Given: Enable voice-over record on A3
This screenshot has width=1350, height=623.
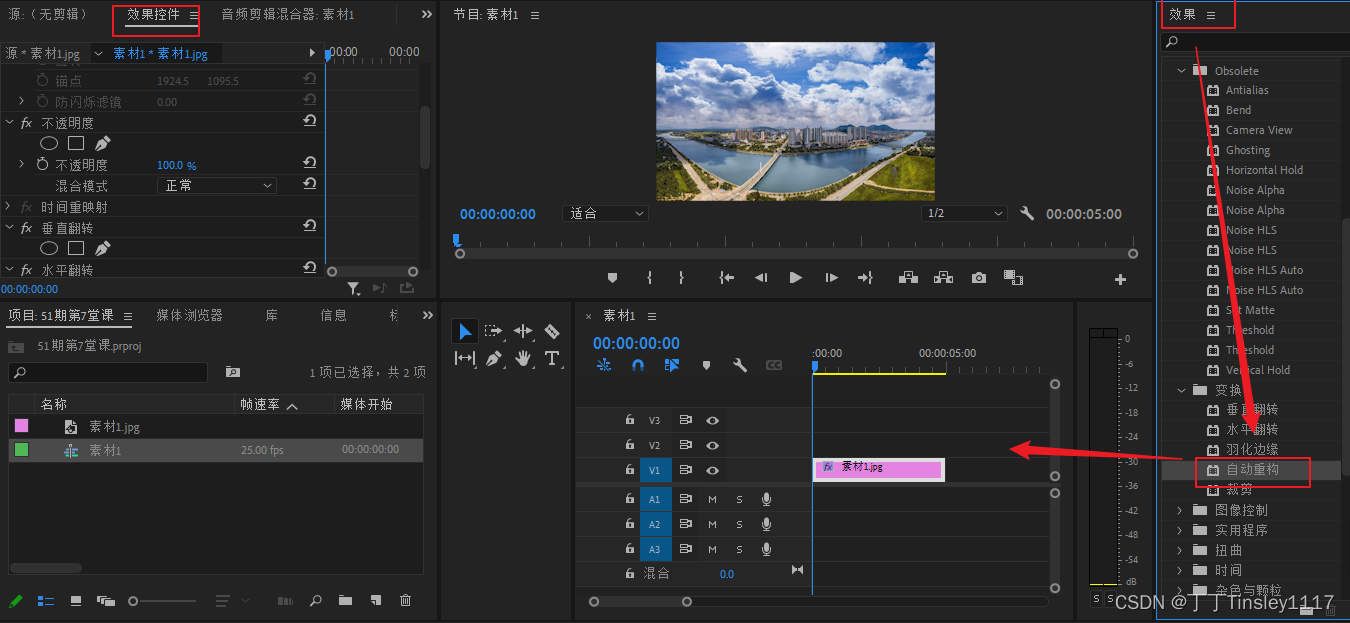Looking at the screenshot, I should click(766, 549).
